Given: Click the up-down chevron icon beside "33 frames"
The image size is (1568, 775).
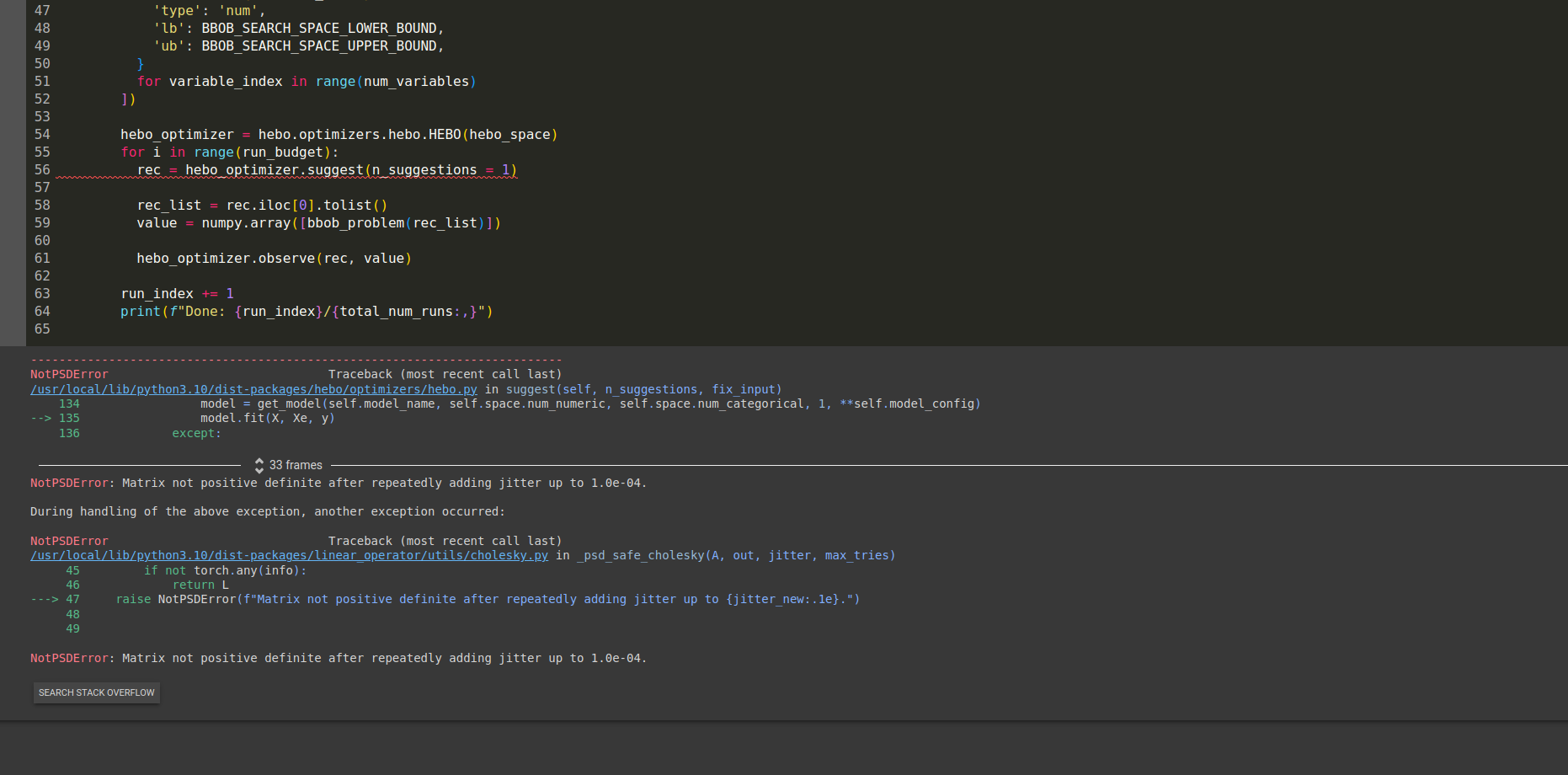Looking at the screenshot, I should pyautogui.click(x=259, y=464).
